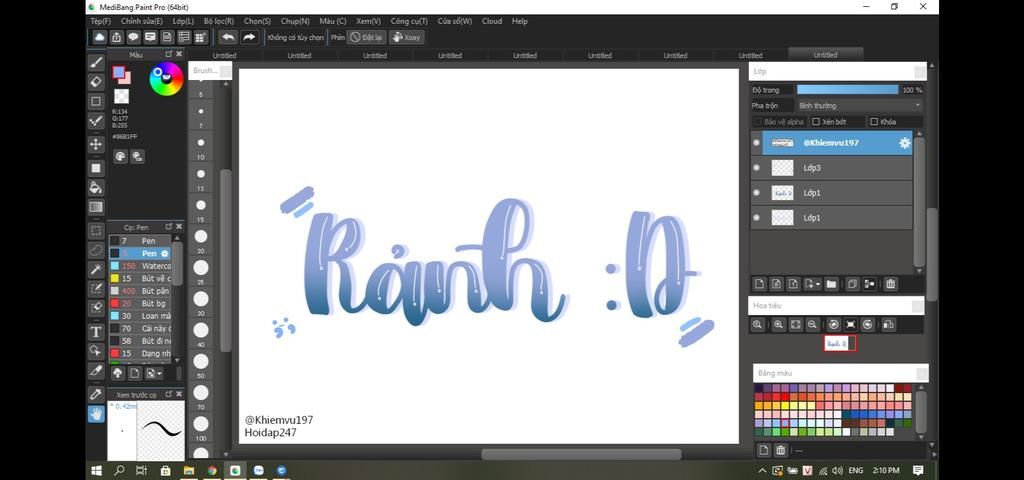
Task: Open the settings gear of @Khiemvu197 layer
Action: pyautogui.click(x=904, y=143)
